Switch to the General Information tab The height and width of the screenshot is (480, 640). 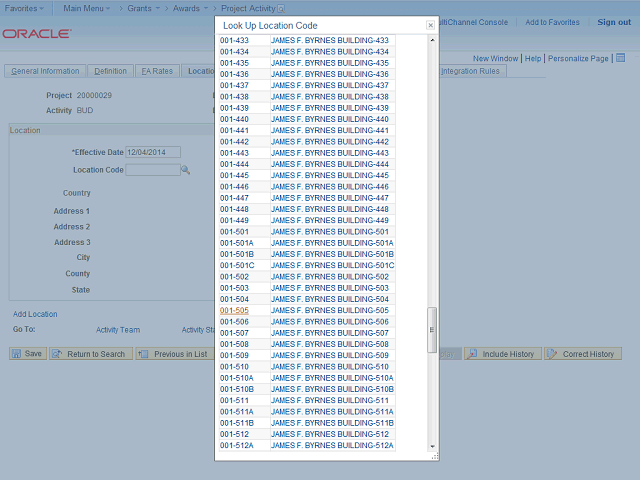pyautogui.click(x=45, y=71)
